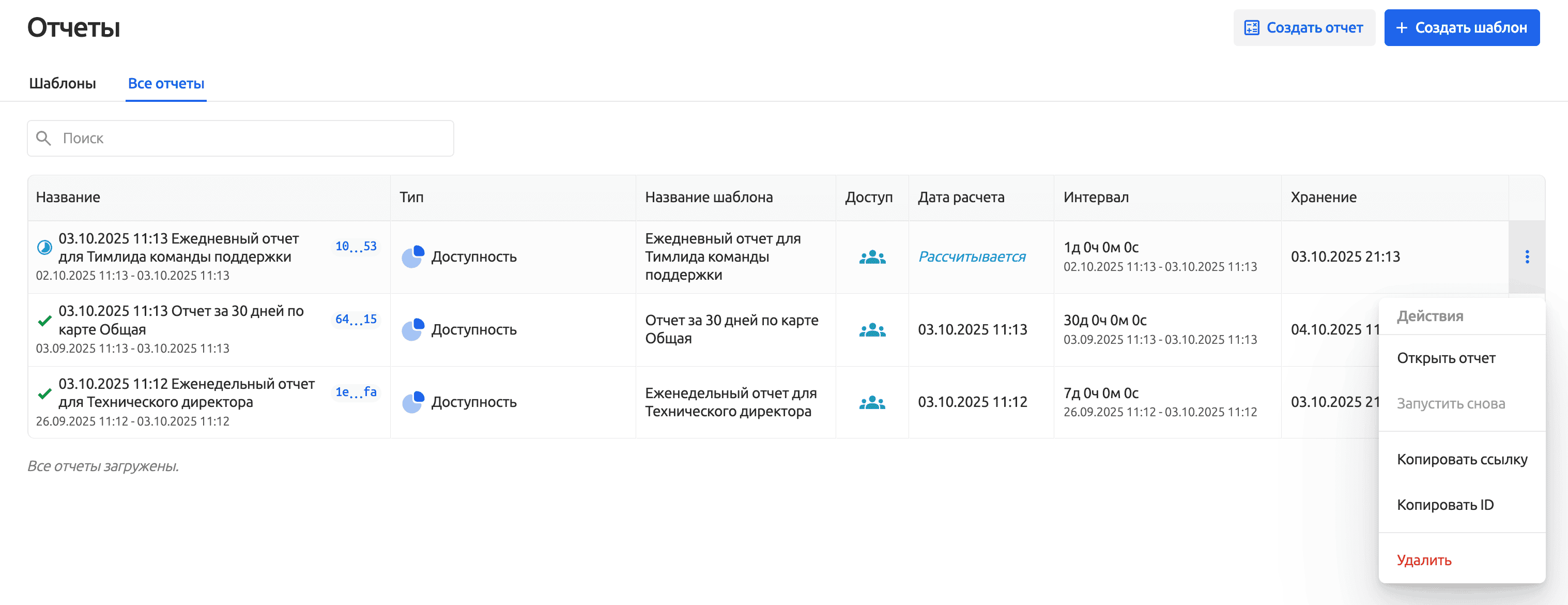Click green checkmark icon of 30-day report
1568x605 pixels.
point(44,321)
